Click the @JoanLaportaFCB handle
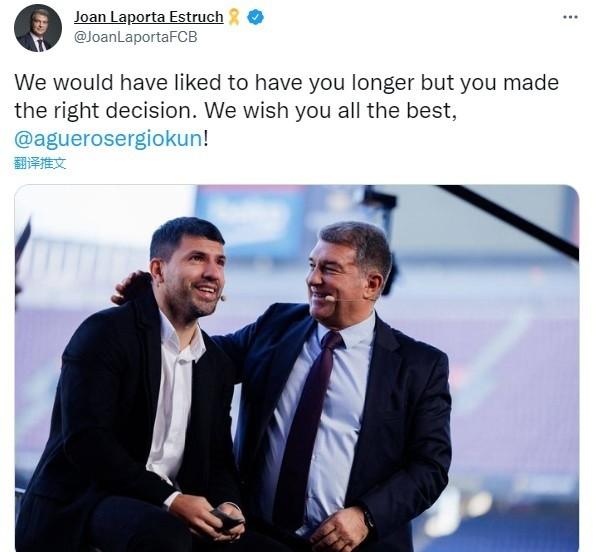The height and width of the screenshot is (552, 596). click(135, 37)
